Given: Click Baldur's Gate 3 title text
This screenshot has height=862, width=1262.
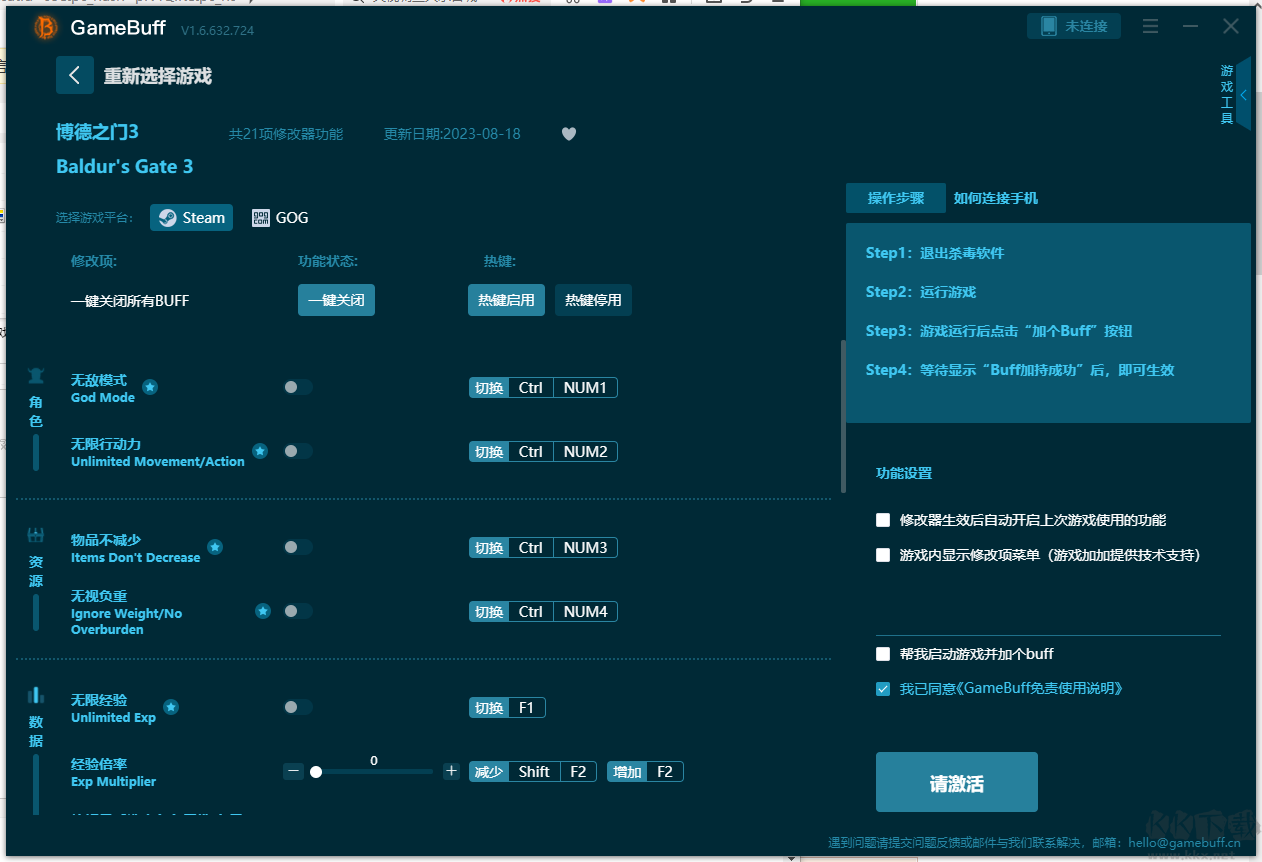Looking at the screenshot, I should tap(125, 167).
